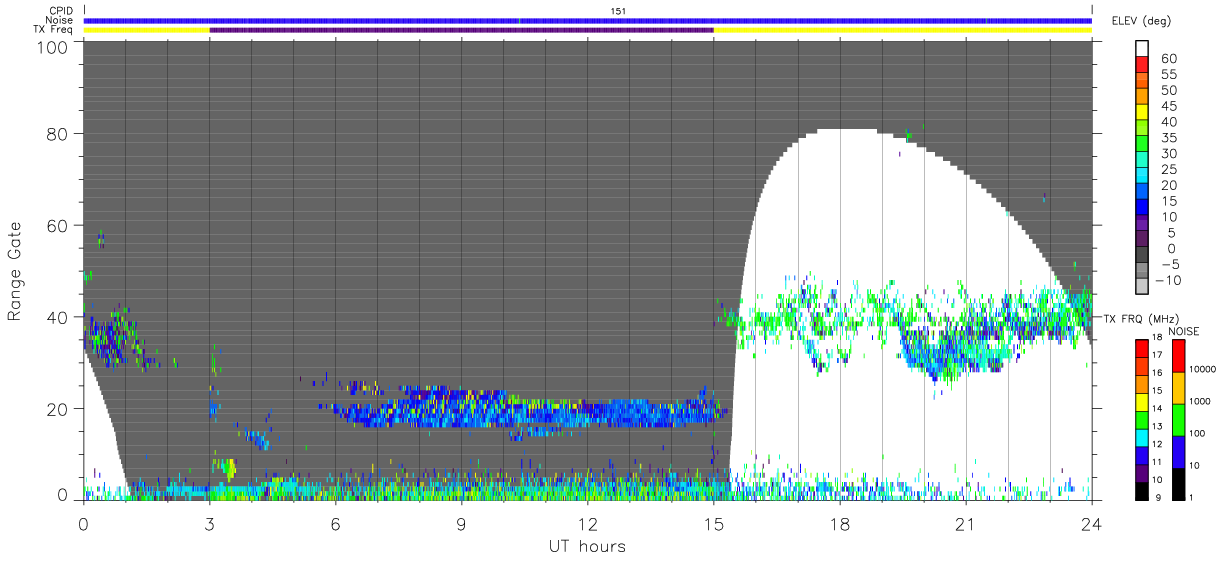Click ELEV colorbar value 30
The width and height of the screenshot is (1228, 567).
click(1171, 154)
